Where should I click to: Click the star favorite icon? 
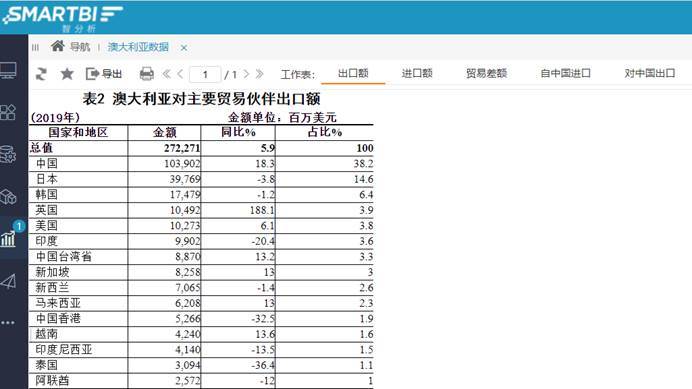tap(67, 74)
